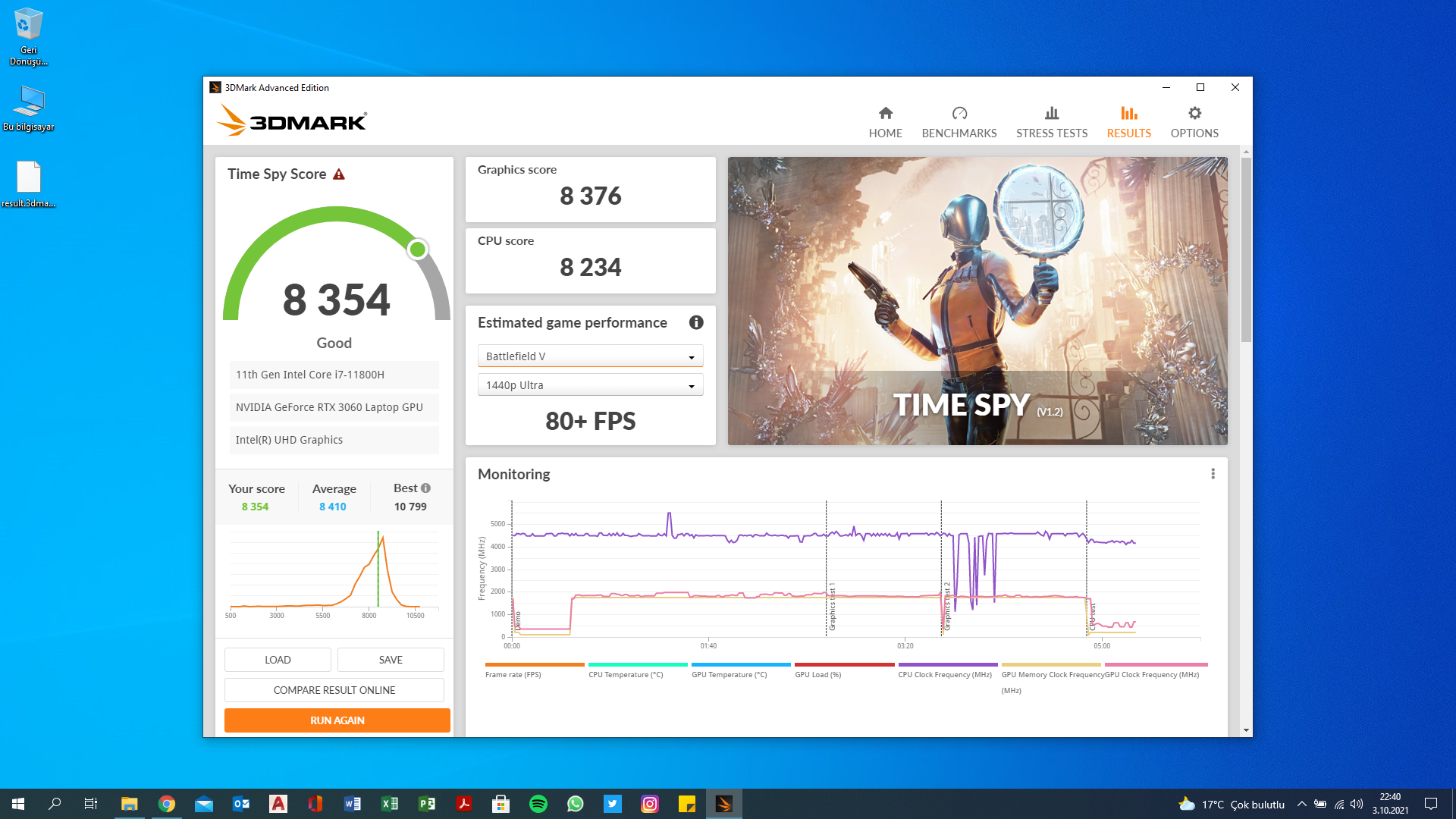The height and width of the screenshot is (819, 1456).
Task: Click the Estimated game performance info icon
Action: tap(695, 322)
